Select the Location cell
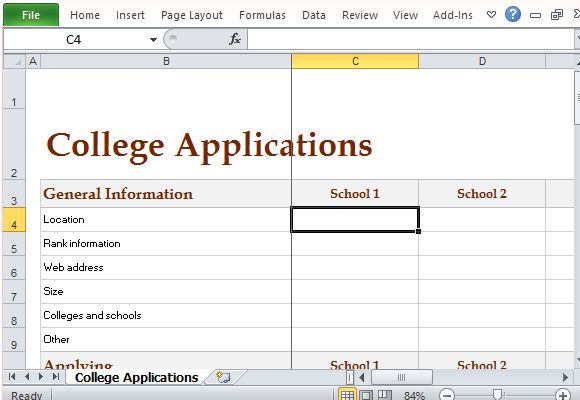Viewport: 580px width, 400px height. point(166,219)
